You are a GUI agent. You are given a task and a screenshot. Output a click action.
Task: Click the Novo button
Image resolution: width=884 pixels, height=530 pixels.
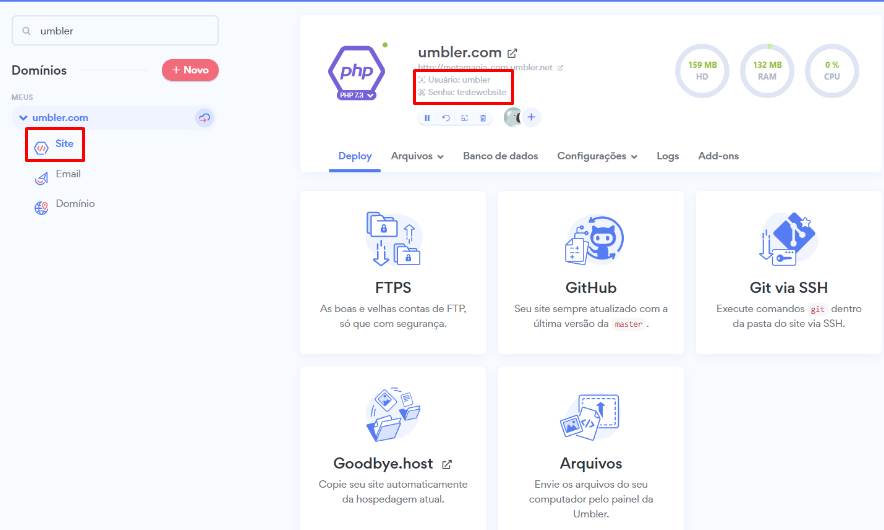(190, 70)
